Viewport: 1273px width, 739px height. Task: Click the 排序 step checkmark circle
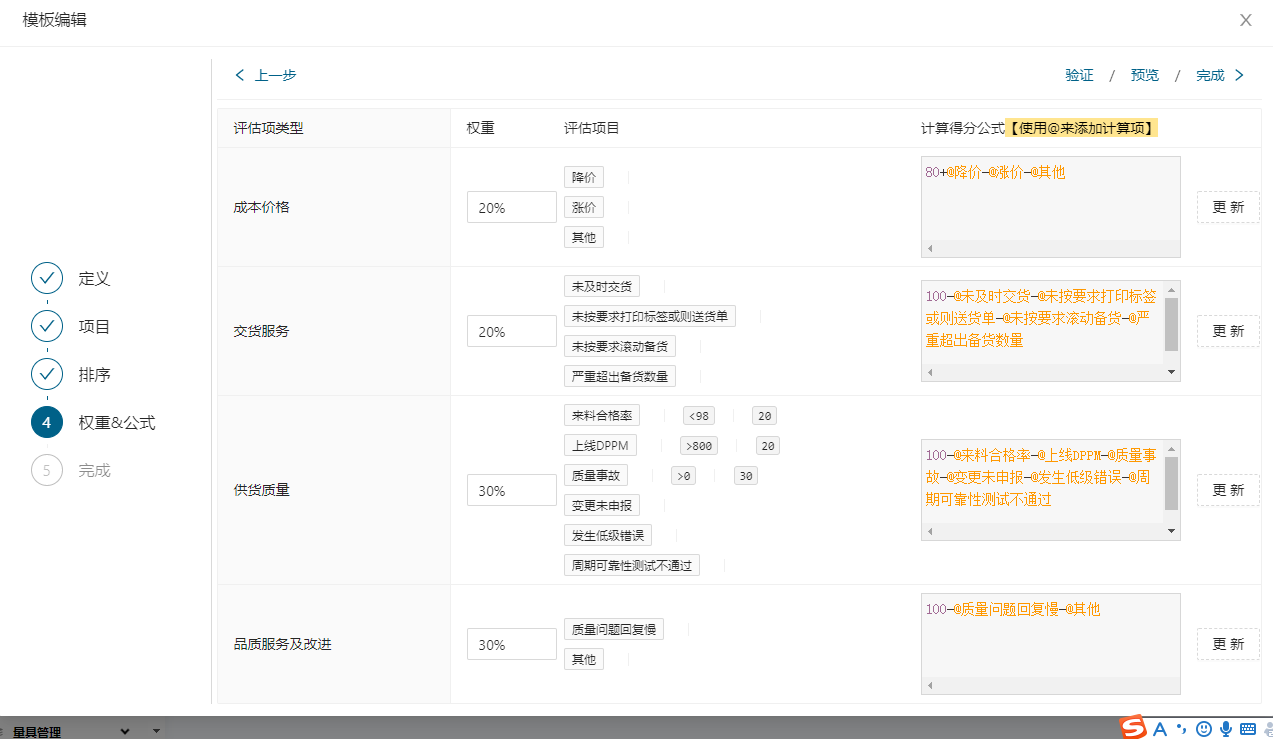[47, 375]
